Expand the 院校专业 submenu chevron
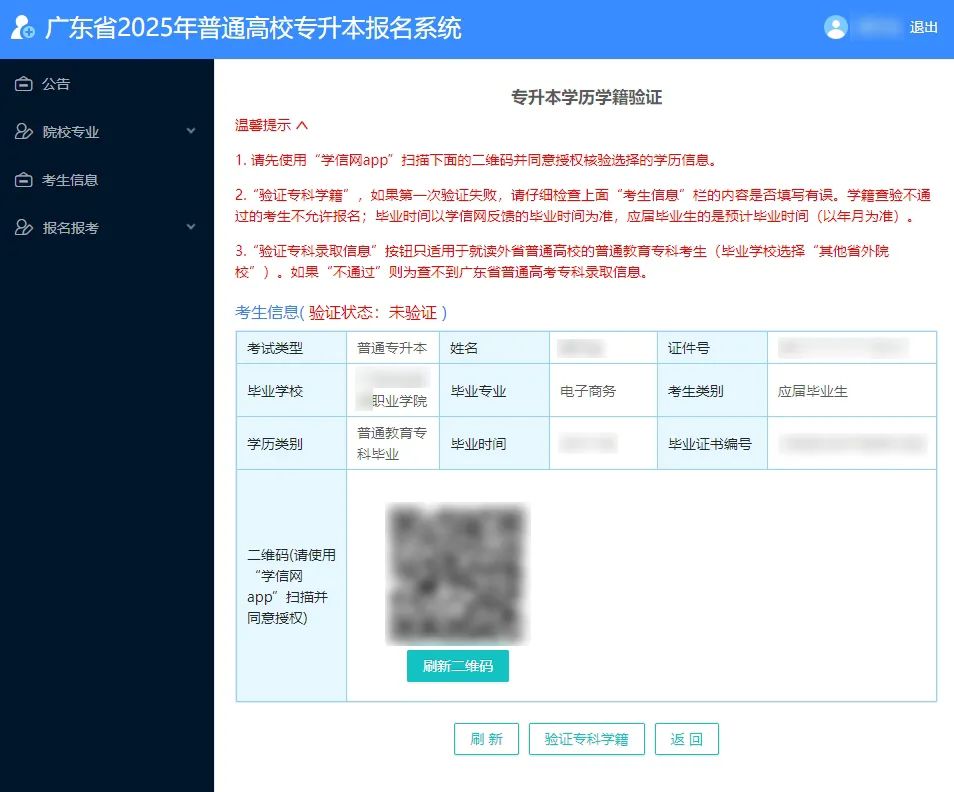954x792 pixels. 191,132
